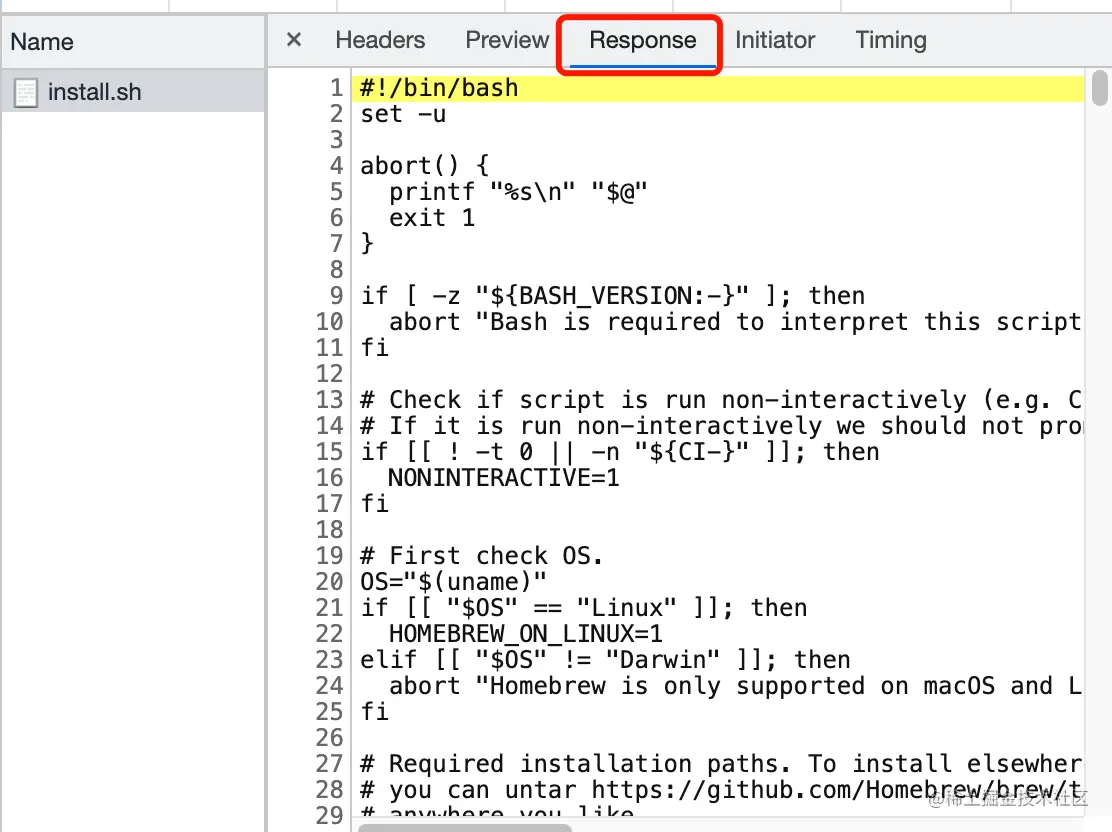The width and height of the screenshot is (1112, 832).
Task: Click the 'elif [[ "$OS" != "Darwin"' line
Action: click(x=605, y=660)
